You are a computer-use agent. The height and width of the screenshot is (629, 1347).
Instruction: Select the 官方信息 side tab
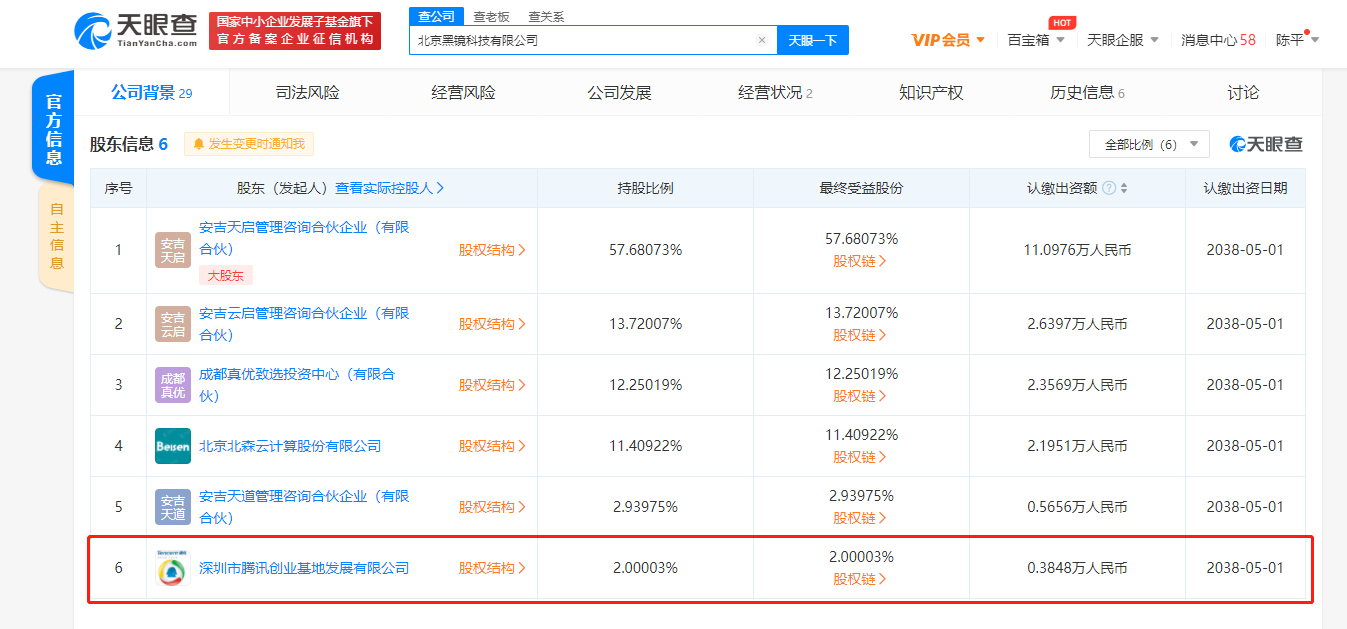[x=54, y=130]
